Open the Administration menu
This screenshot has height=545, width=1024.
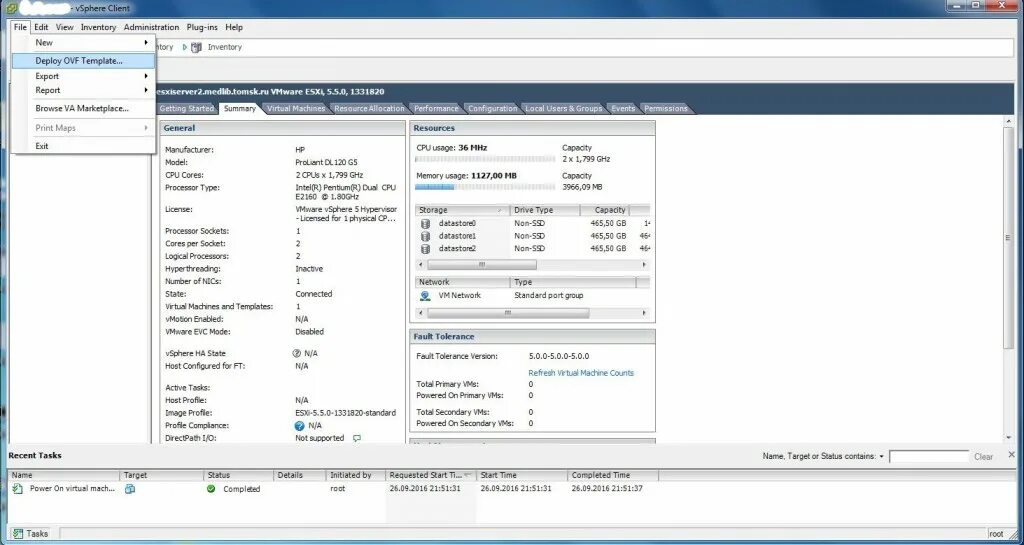pos(152,27)
